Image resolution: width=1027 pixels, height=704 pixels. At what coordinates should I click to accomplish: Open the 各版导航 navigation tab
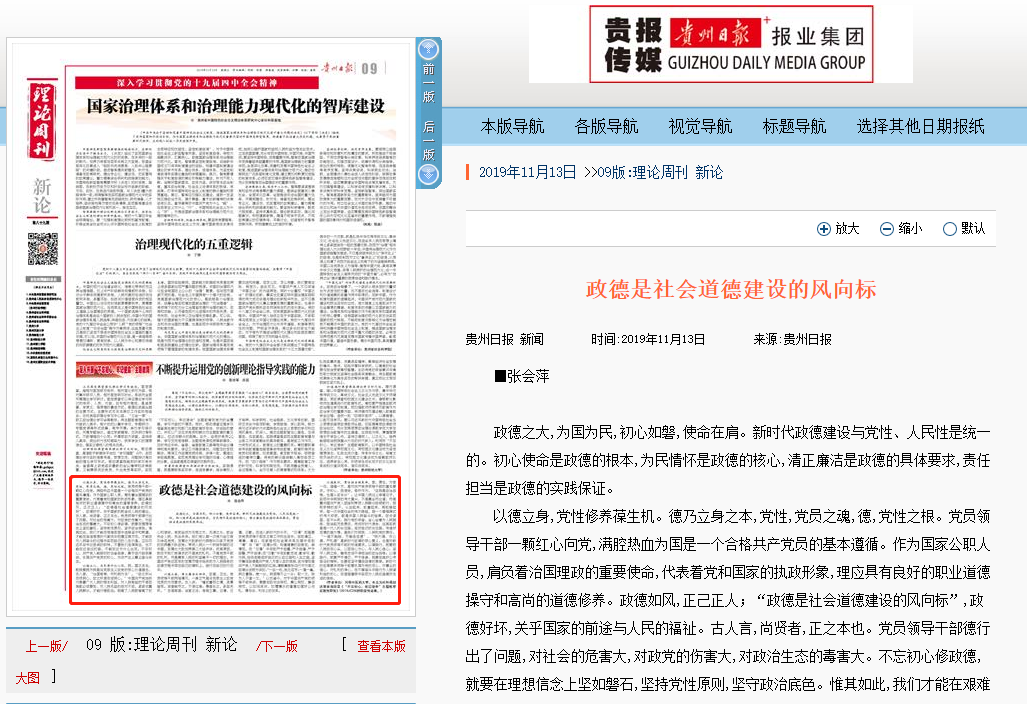coord(606,126)
